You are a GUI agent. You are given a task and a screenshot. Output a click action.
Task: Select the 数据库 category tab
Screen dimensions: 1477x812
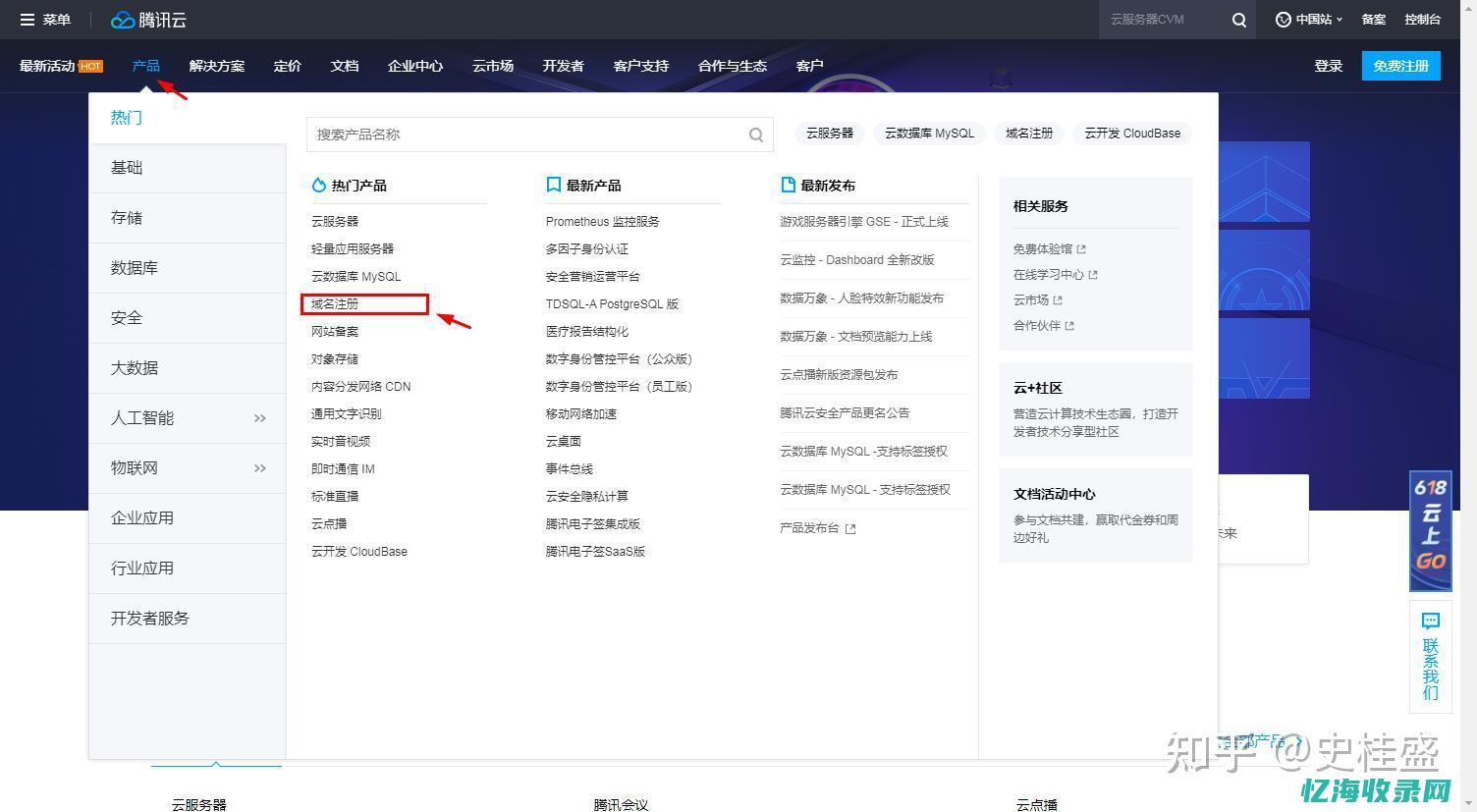[188, 268]
